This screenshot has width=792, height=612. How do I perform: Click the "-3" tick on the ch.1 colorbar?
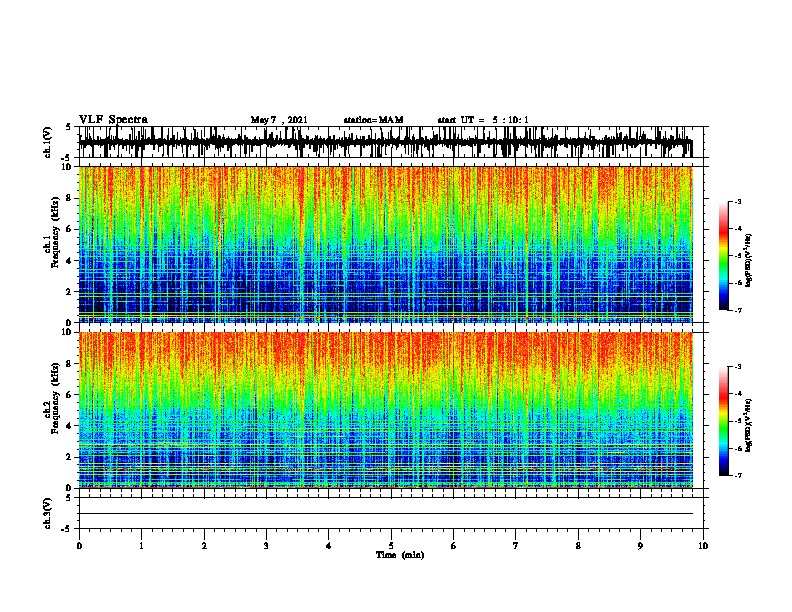(x=738, y=201)
